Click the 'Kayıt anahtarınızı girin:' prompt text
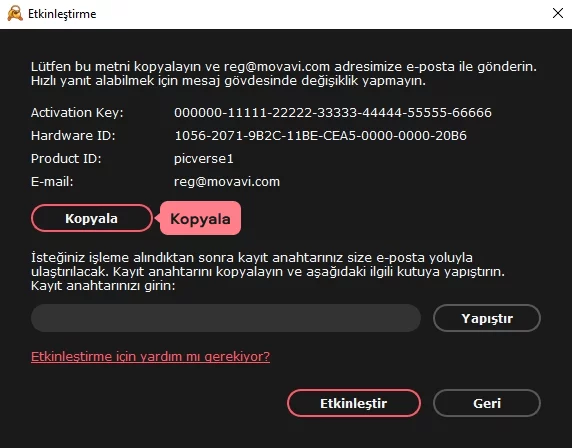572x448 pixels. pos(103,286)
